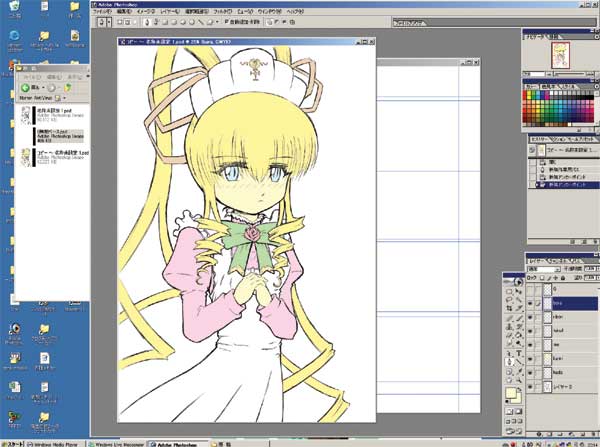Select the Hand tool in toolbox
Image resolution: width=600 pixels, height=447 pixels.
[x=509, y=380]
